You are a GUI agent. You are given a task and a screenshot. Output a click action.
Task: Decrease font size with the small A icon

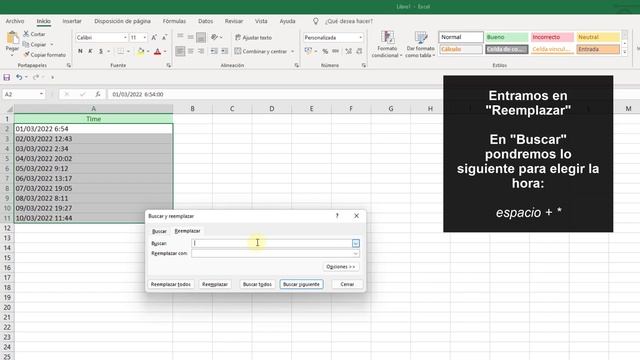click(x=164, y=38)
